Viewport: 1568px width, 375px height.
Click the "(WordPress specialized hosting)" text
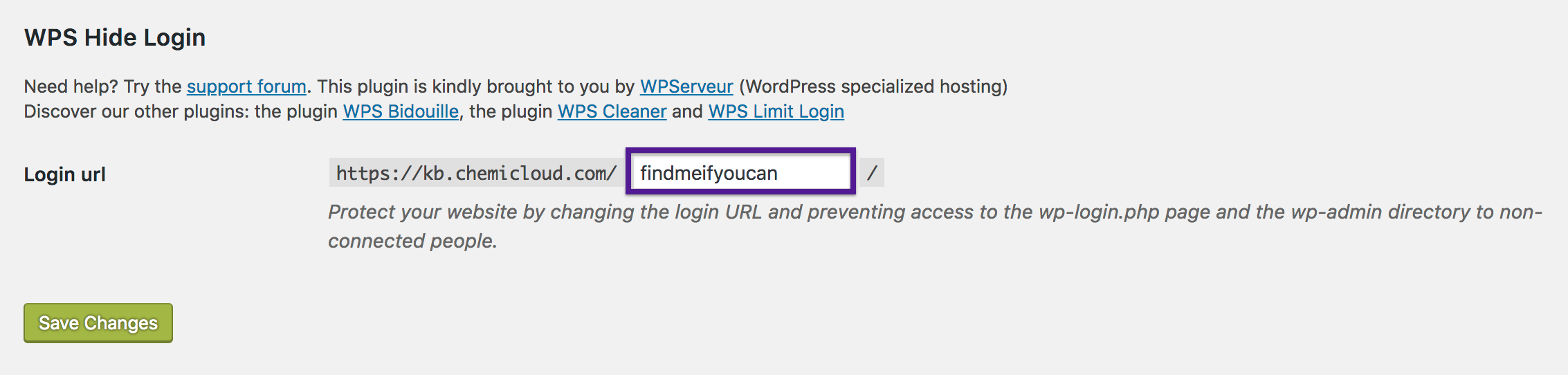[873, 86]
